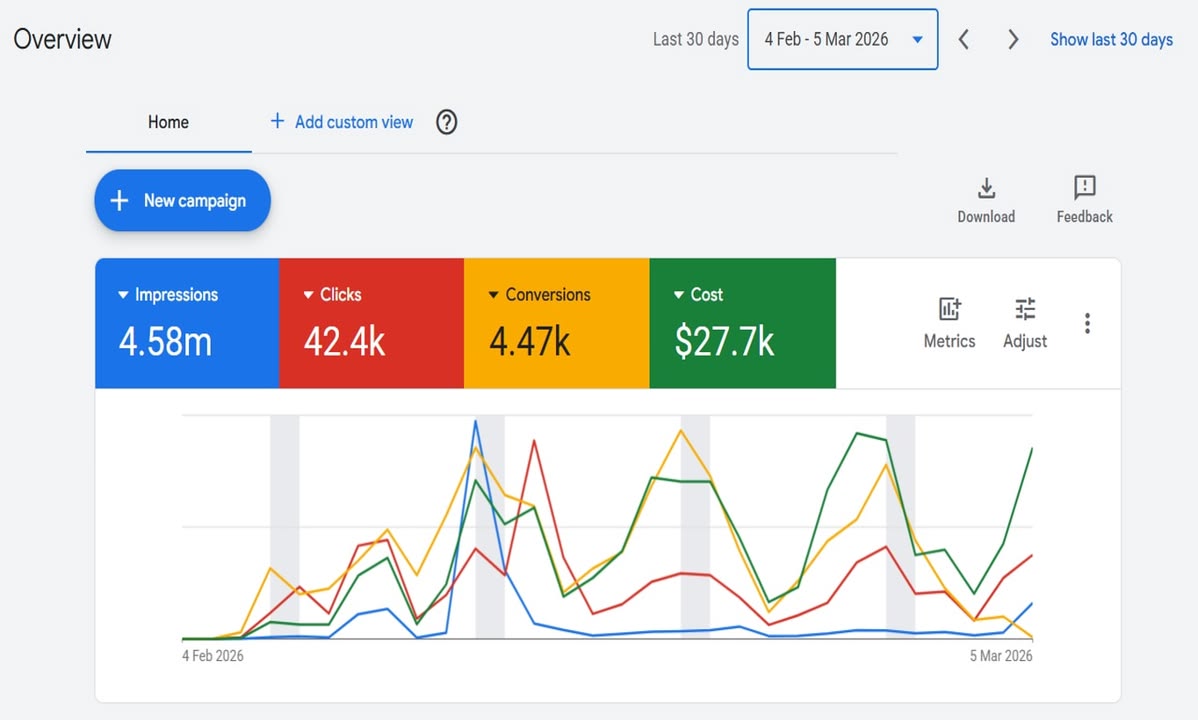This screenshot has width=1198, height=720.
Task: Open the Metrics chart icon
Action: click(x=949, y=309)
